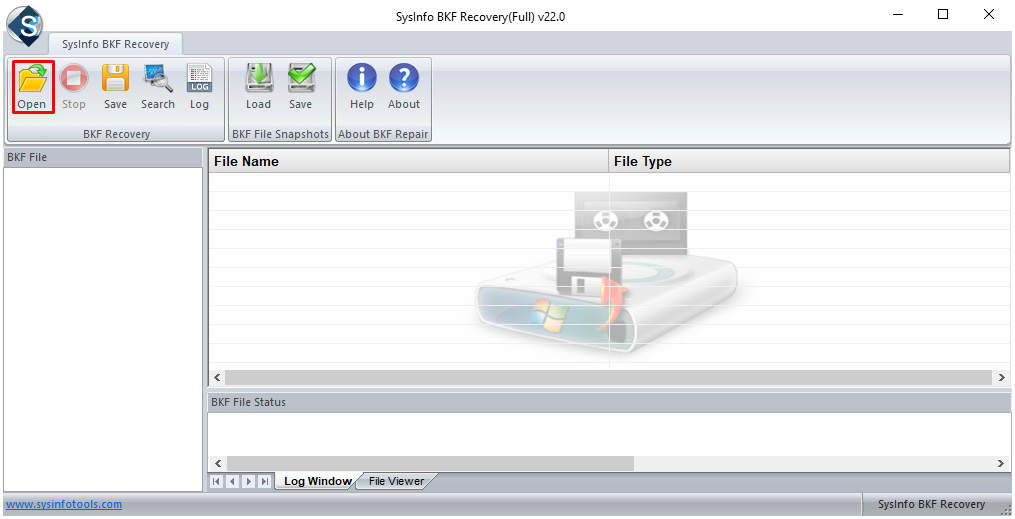
Task: Minimize the application window
Action: [x=898, y=15]
